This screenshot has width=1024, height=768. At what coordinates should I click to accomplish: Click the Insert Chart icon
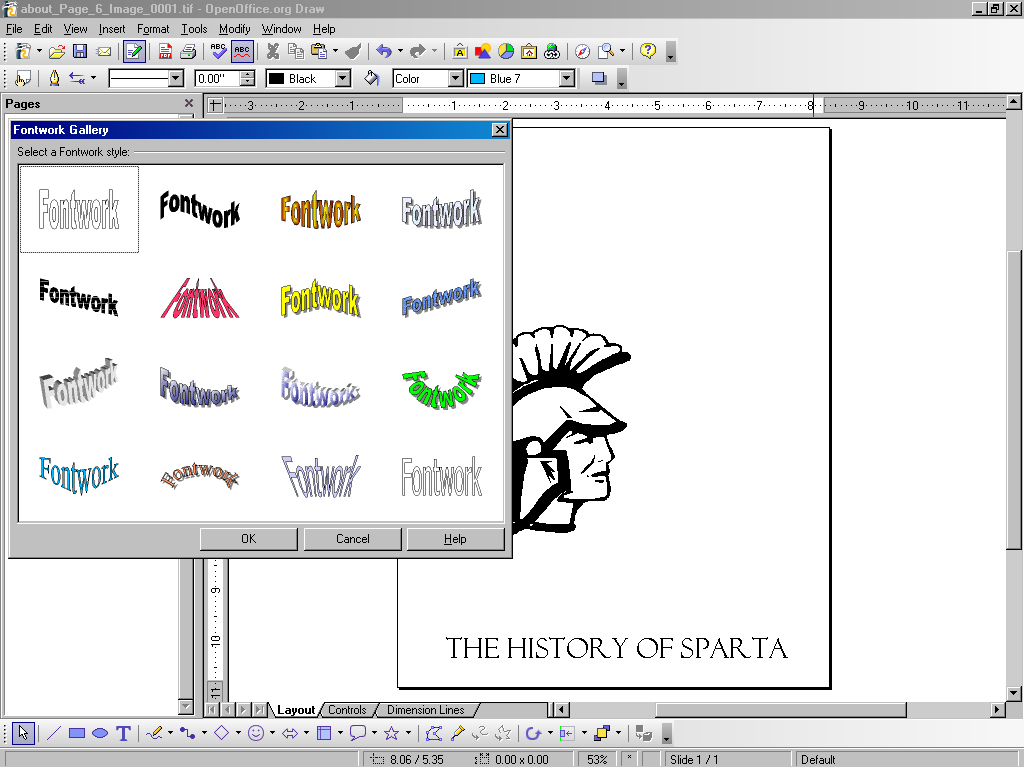[506, 51]
